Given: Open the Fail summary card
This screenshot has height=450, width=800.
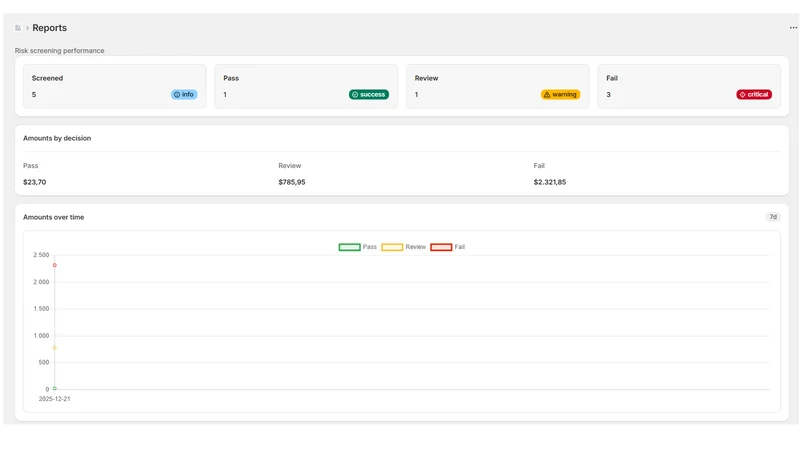Looking at the screenshot, I should click(689, 86).
